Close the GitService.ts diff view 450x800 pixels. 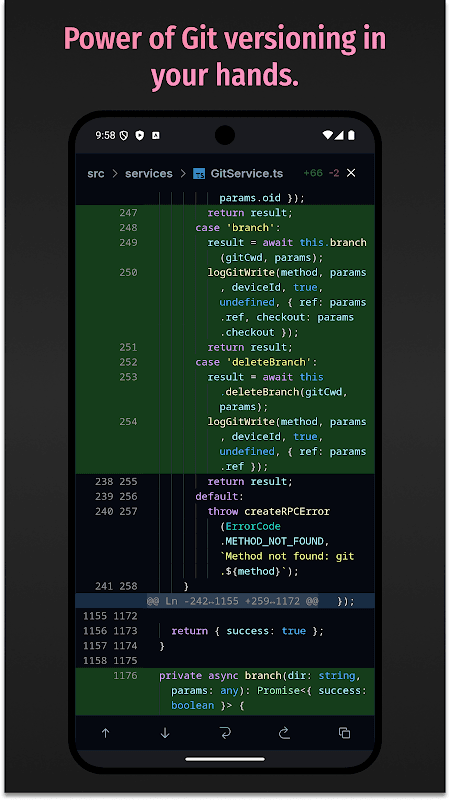(351, 173)
